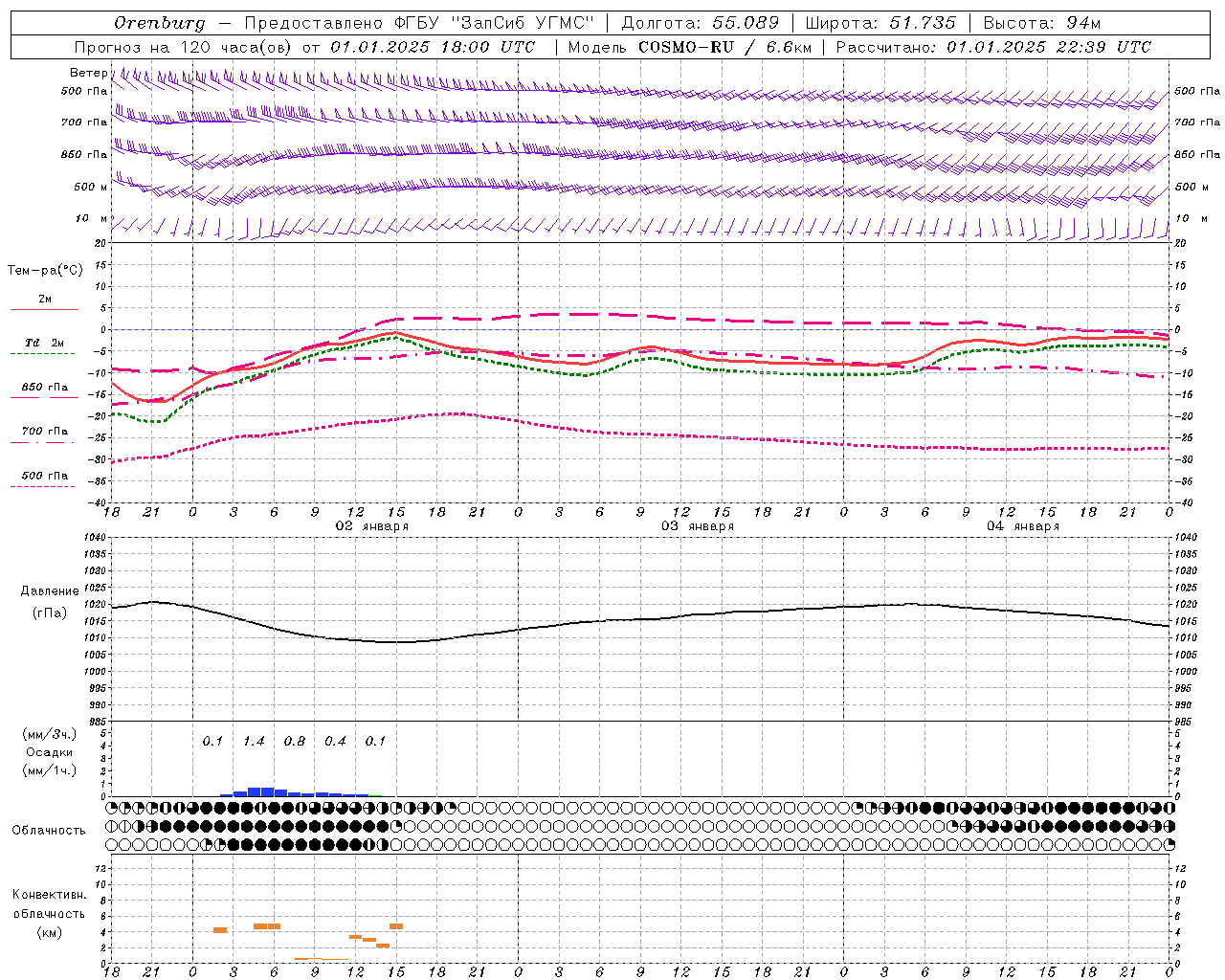
Task: Click "Прогноз на 120 часа(ов)" text
Action: pos(185,47)
